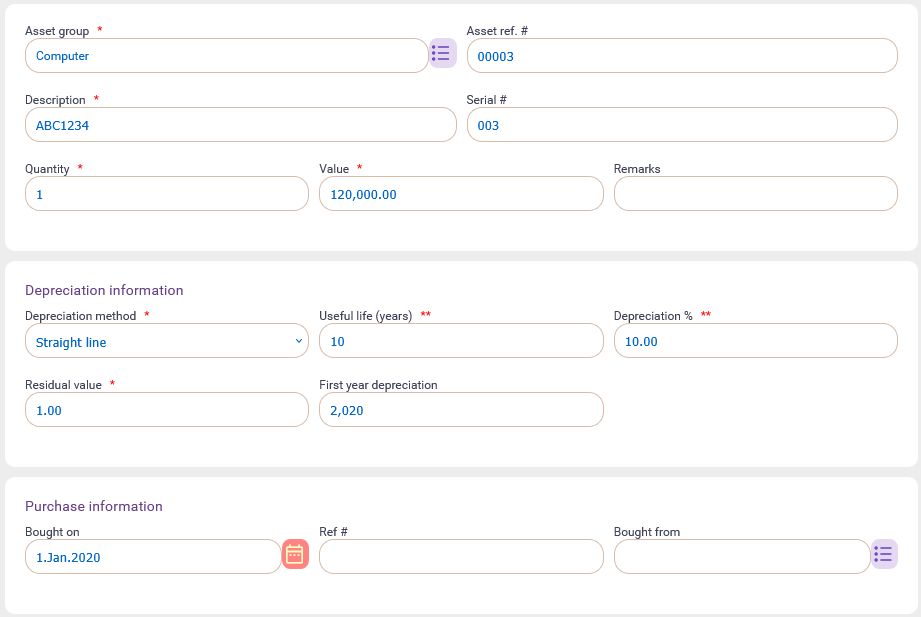Click the First year depreciation label
The height and width of the screenshot is (617, 921).
[x=378, y=385]
